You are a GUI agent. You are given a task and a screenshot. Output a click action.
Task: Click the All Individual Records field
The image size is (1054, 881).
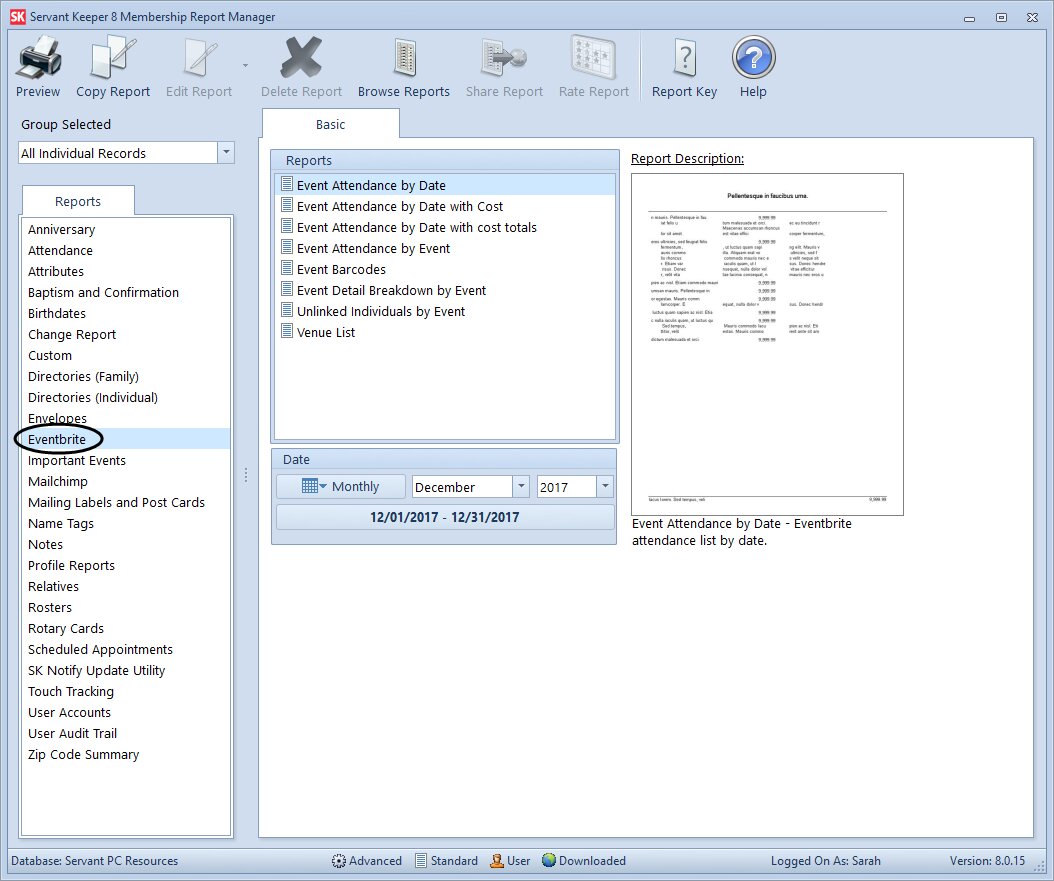[x=118, y=153]
